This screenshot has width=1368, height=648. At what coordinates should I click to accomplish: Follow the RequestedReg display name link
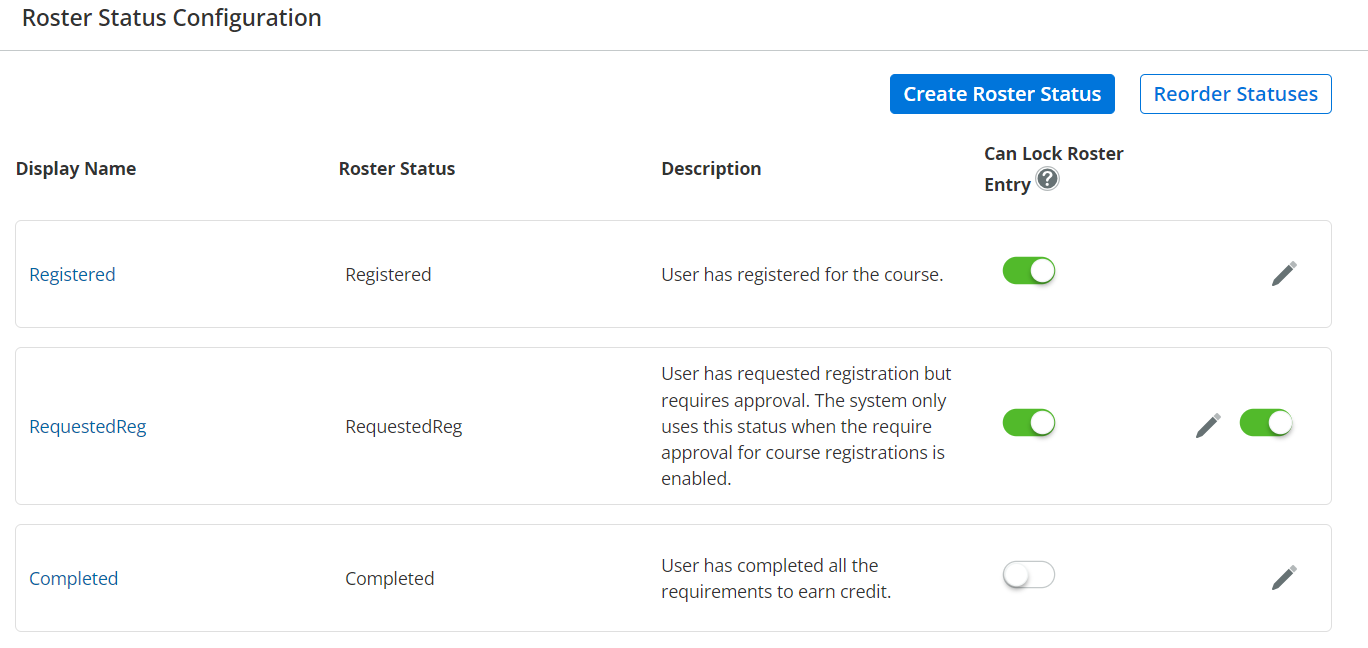click(88, 427)
